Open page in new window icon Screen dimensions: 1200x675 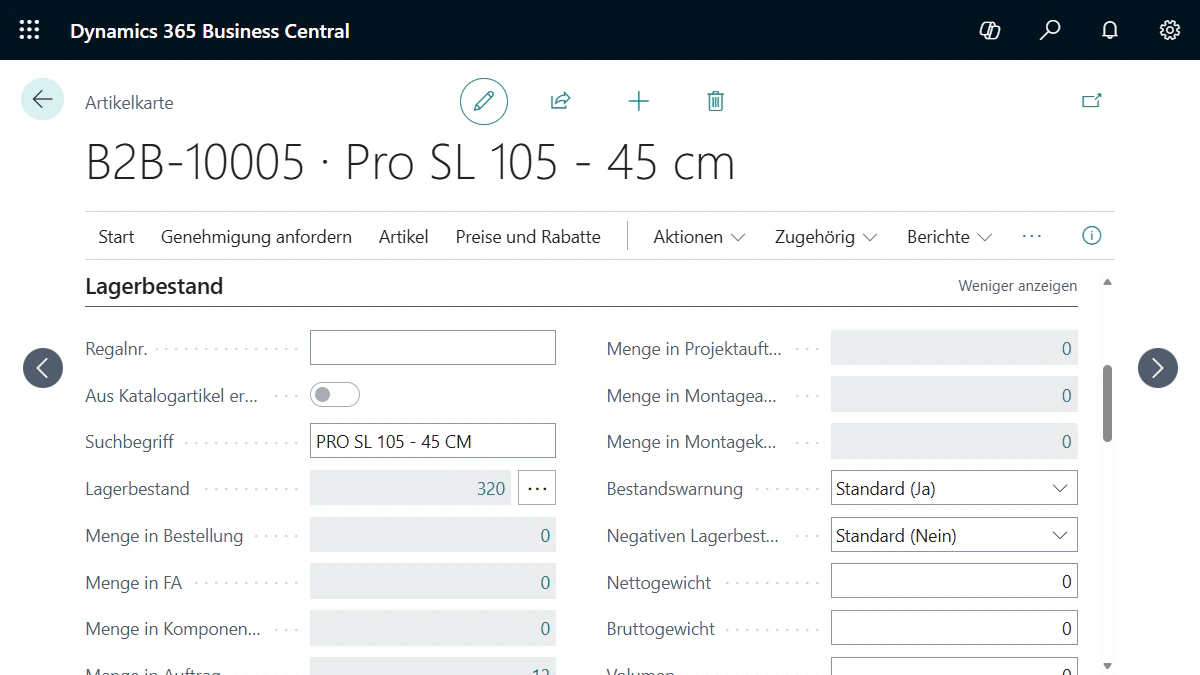(x=1092, y=101)
